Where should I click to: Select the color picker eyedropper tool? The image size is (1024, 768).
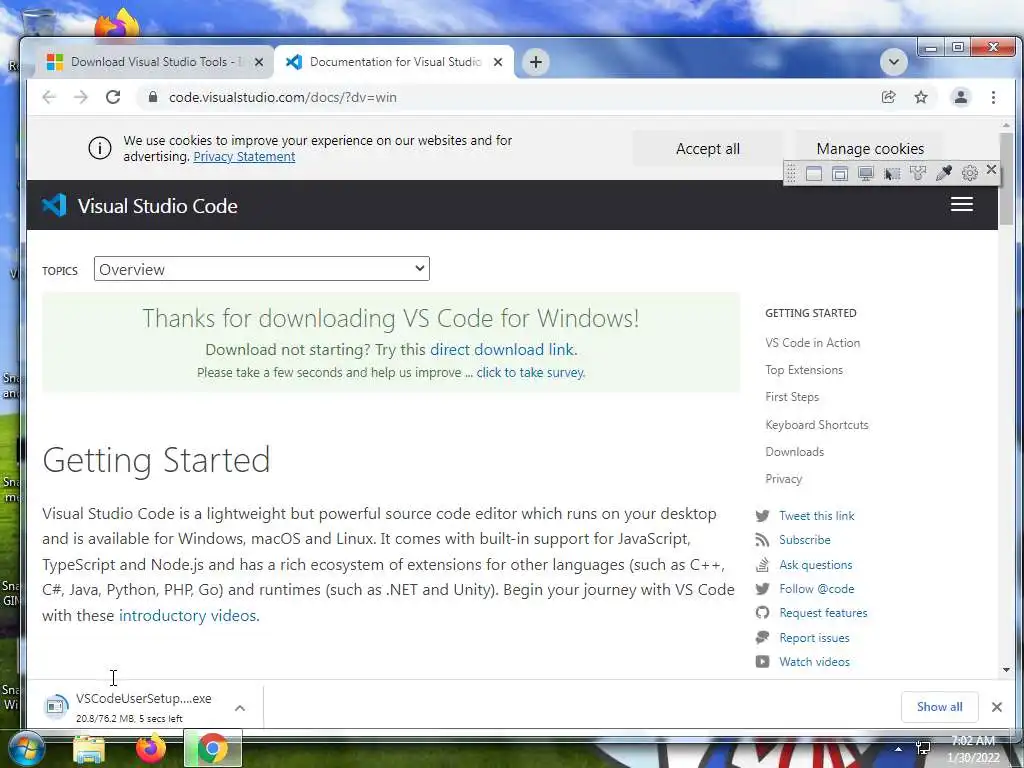click(x=944, y=173)
